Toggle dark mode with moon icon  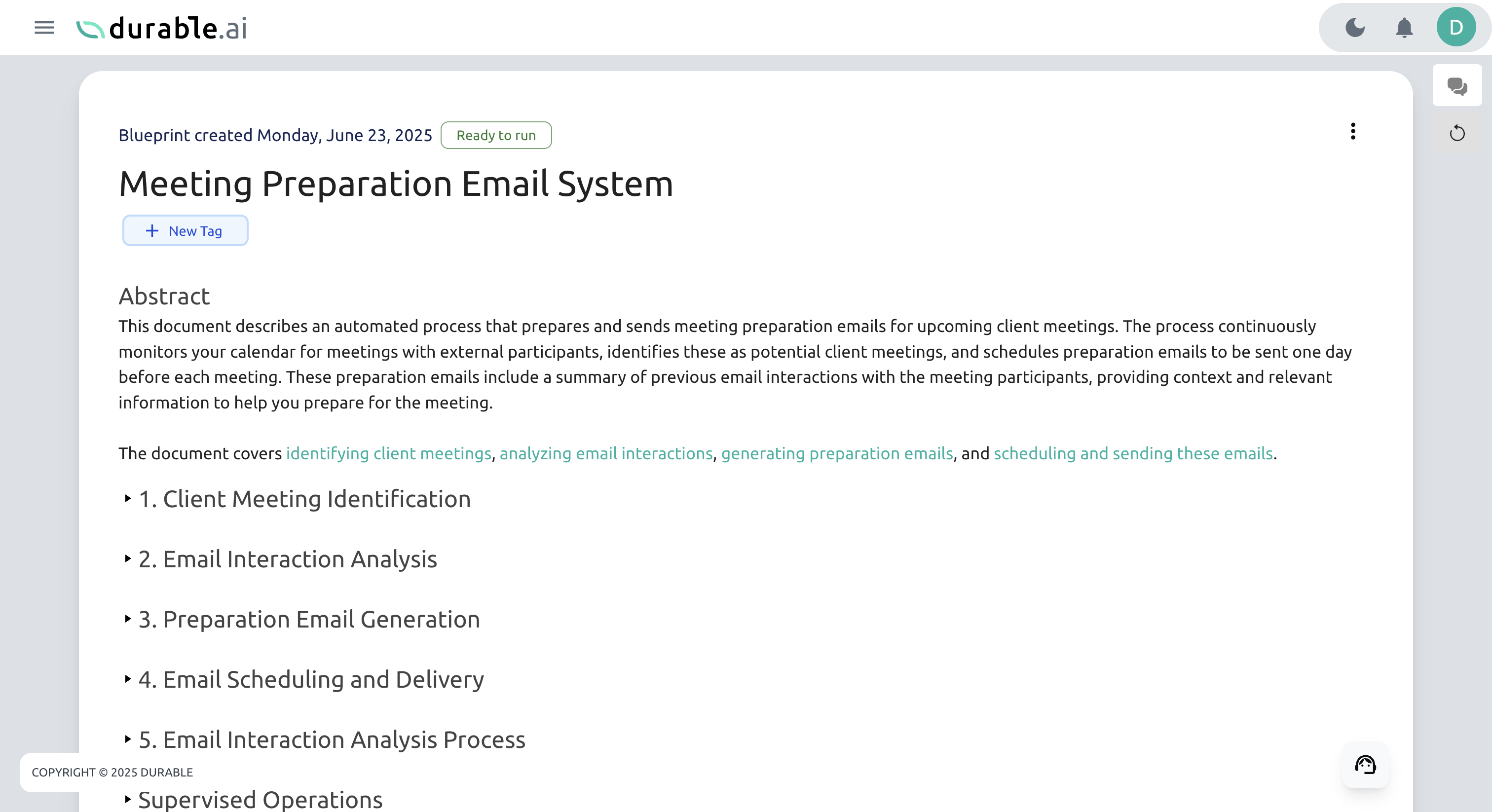click(x=1355, y=27)
